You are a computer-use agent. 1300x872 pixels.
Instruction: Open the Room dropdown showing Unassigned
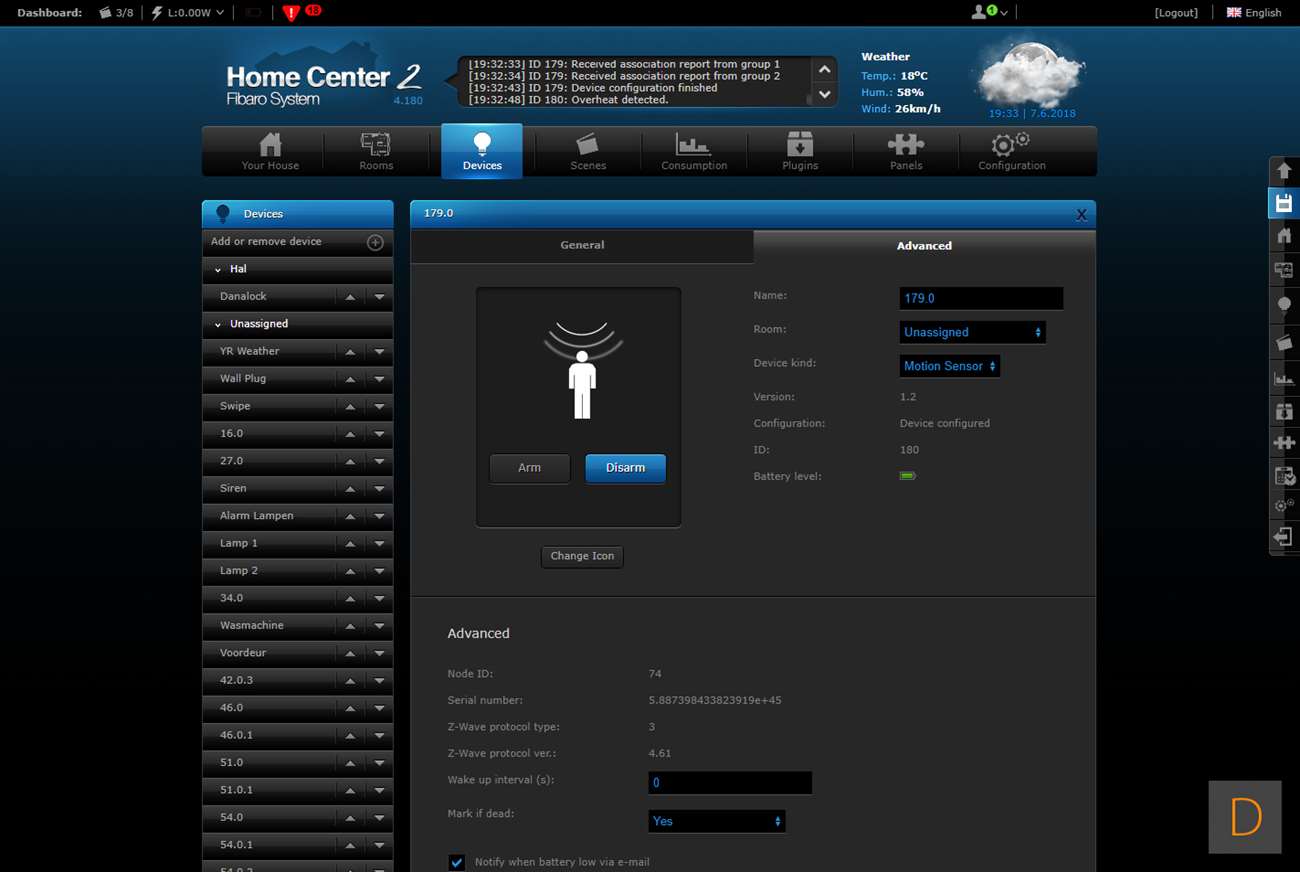[972, 332]
